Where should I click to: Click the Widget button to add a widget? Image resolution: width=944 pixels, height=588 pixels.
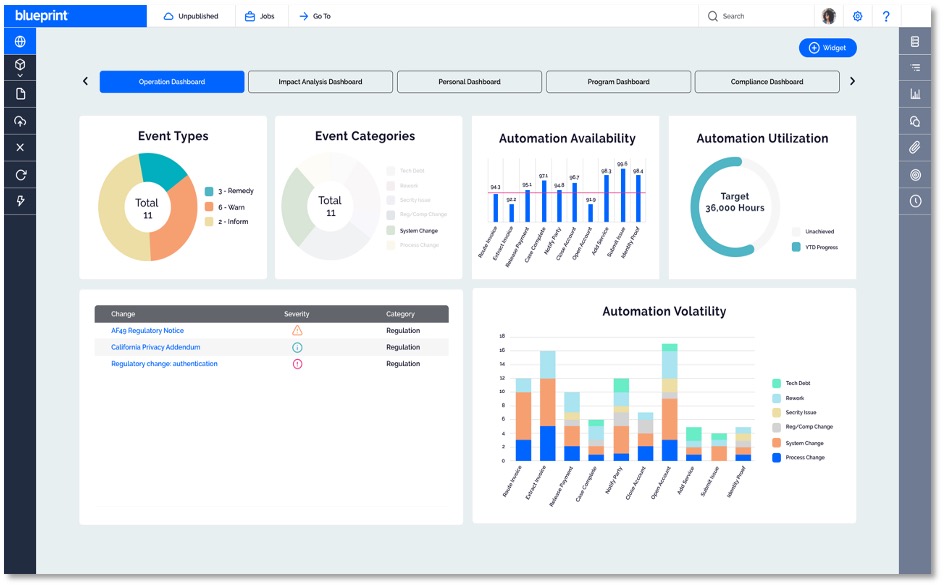(826, 47)
